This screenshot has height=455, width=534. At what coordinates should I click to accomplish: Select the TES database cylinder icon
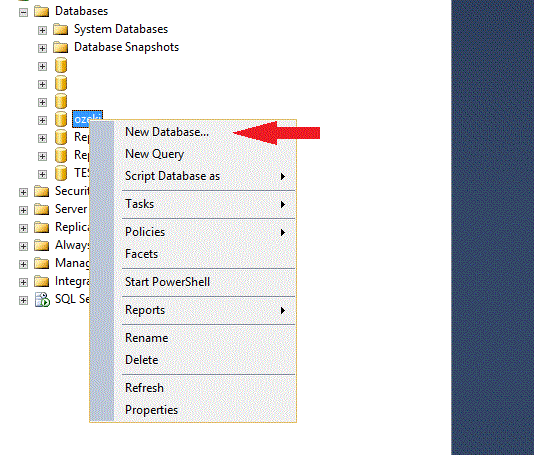coord(61,173)
